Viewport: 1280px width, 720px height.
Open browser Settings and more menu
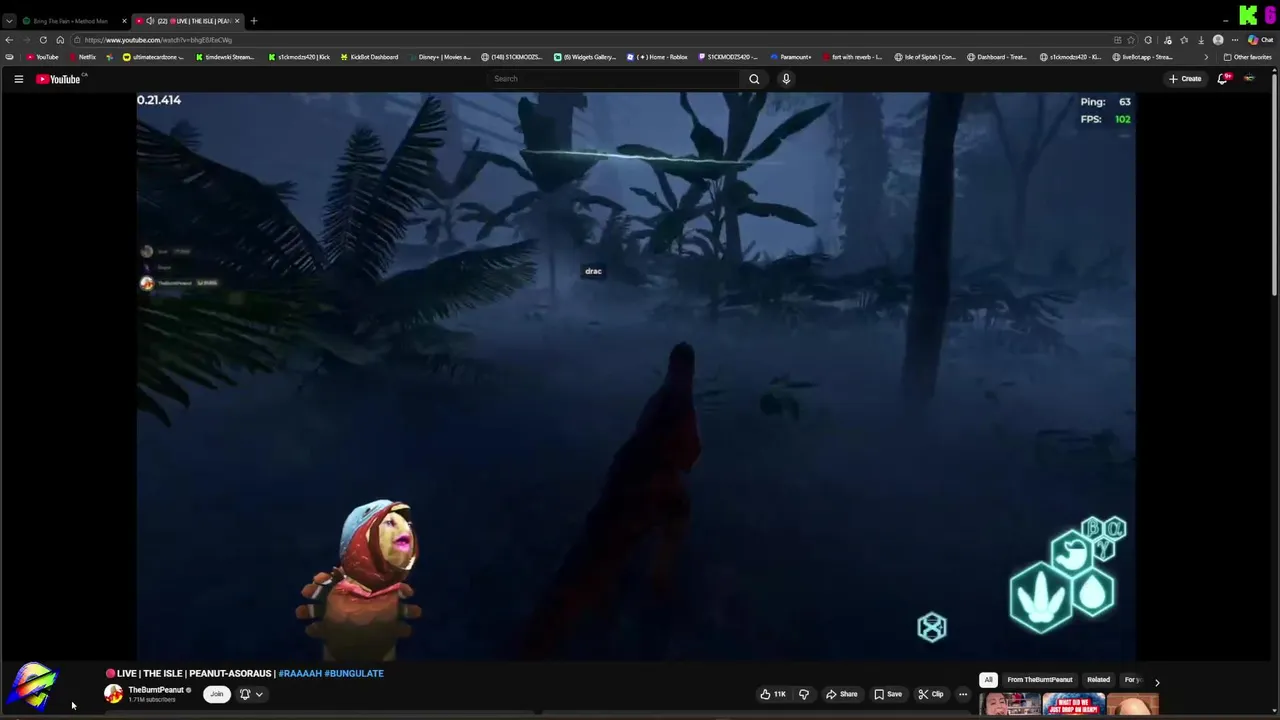[1236, 40]
